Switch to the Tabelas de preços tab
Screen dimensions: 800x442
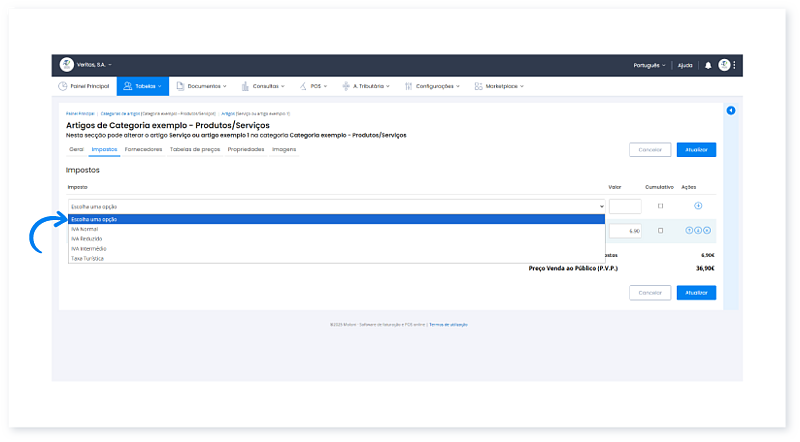(x=194, y=149)
